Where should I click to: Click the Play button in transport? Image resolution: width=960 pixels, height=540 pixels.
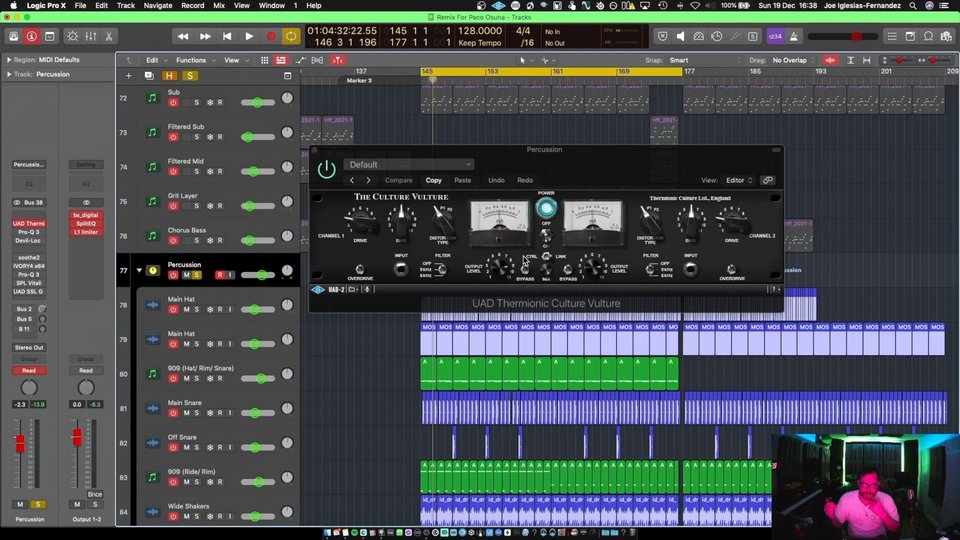249,36
